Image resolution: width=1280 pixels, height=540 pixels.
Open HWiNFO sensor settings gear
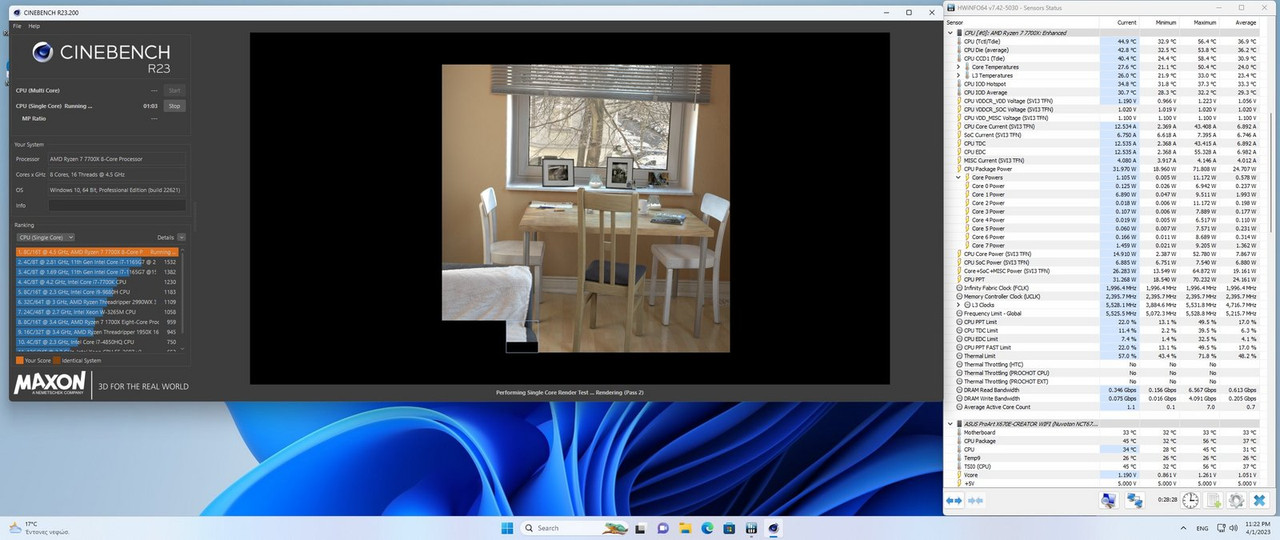tap(1236, 500)
